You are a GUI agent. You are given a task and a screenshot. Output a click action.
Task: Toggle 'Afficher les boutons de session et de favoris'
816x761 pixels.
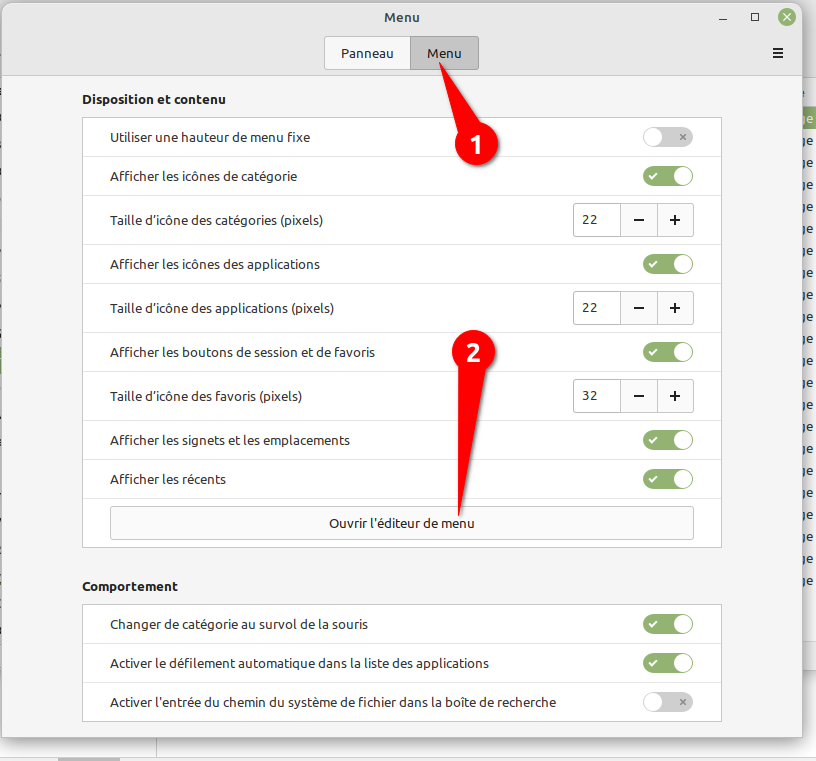(667, 352)
